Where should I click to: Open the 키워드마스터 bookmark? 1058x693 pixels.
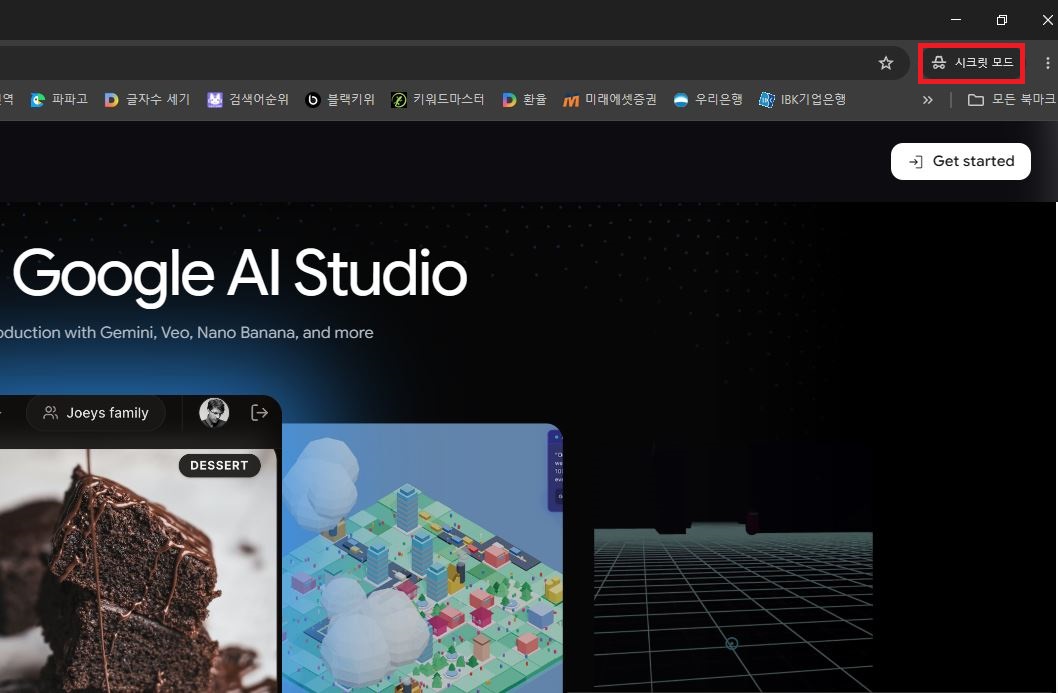pos(438,100)
